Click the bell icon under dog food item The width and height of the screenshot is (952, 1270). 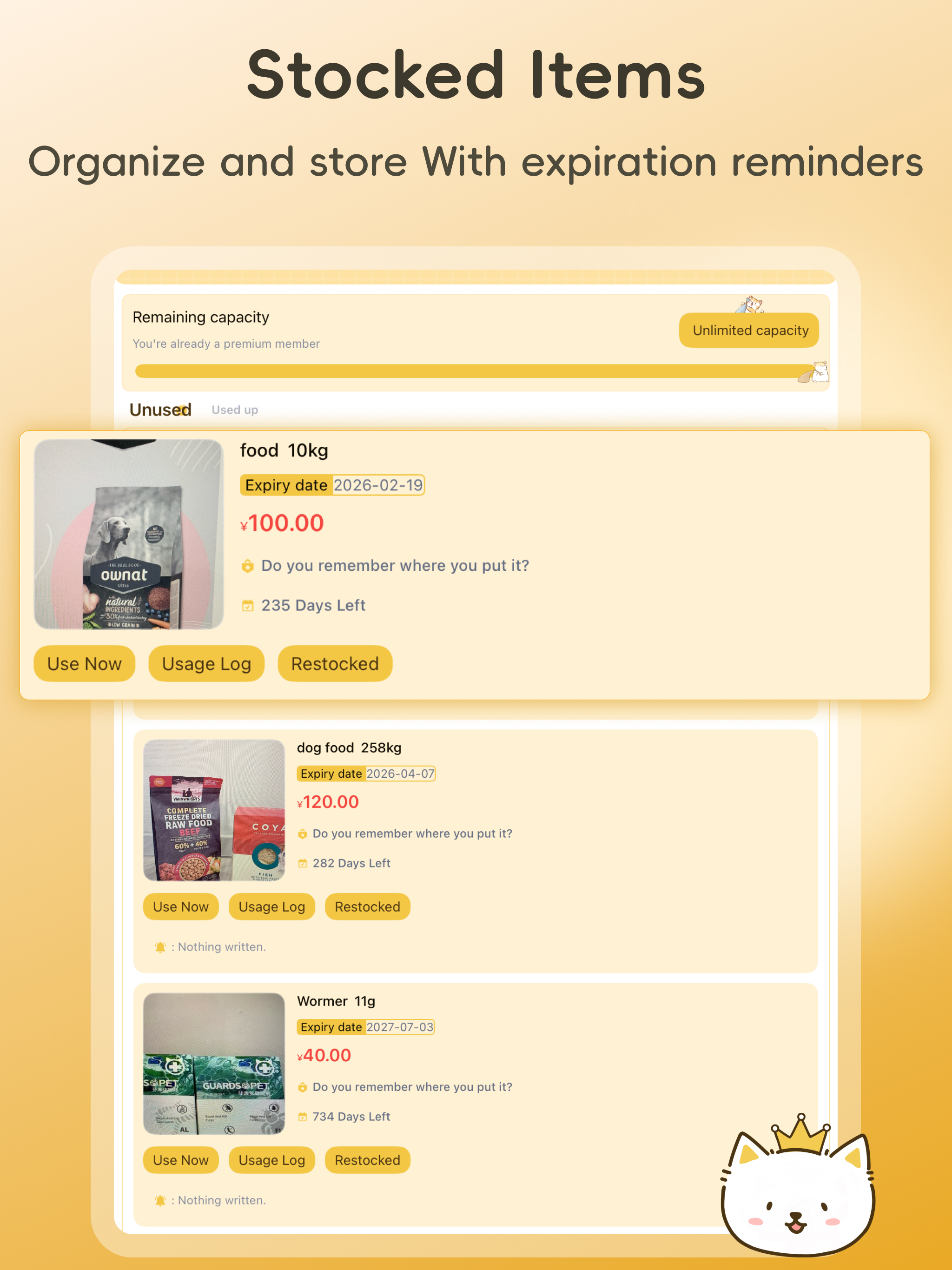[x=160, y=947]
